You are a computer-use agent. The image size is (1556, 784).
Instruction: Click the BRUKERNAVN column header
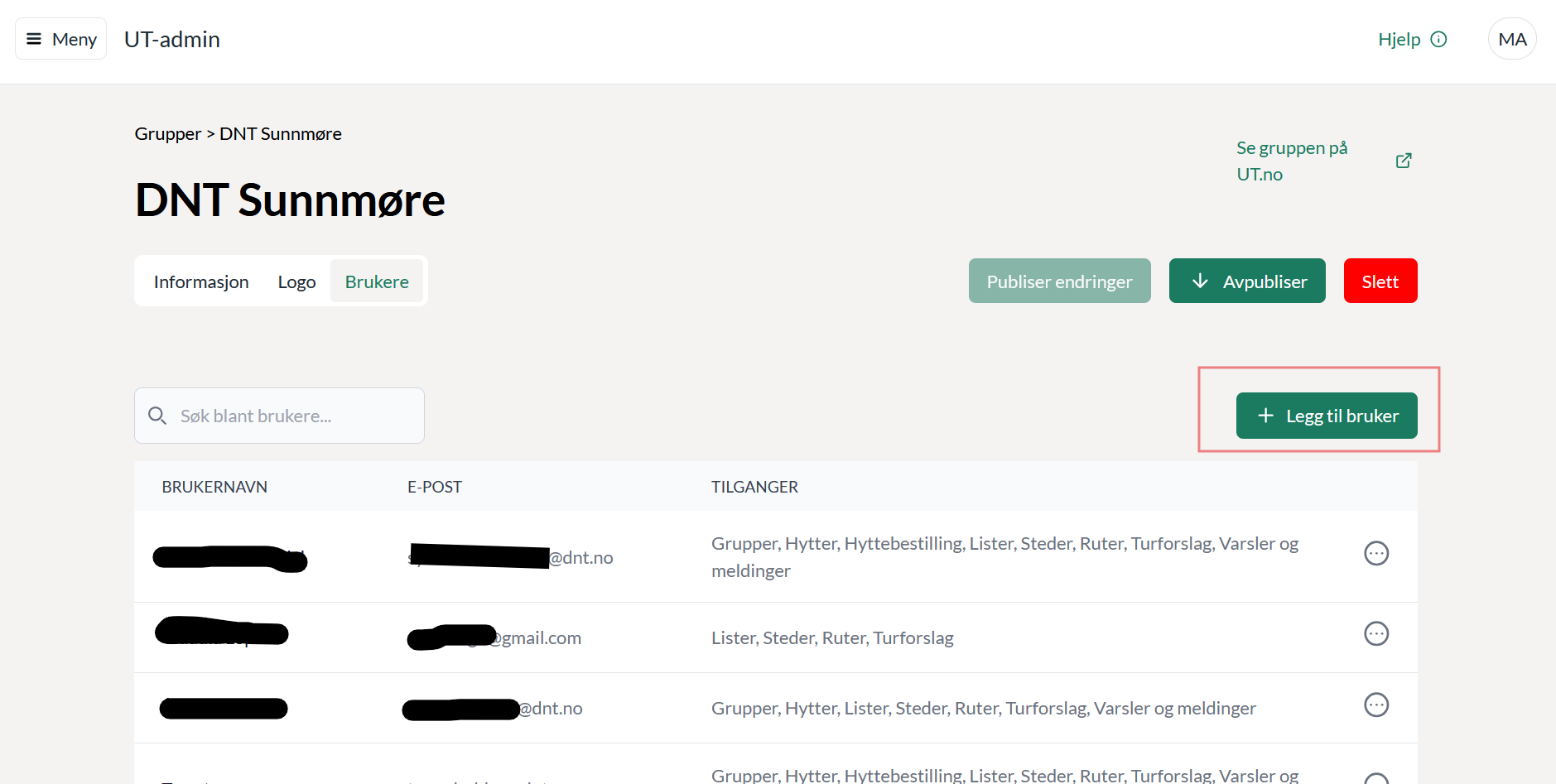pos(214,487)
